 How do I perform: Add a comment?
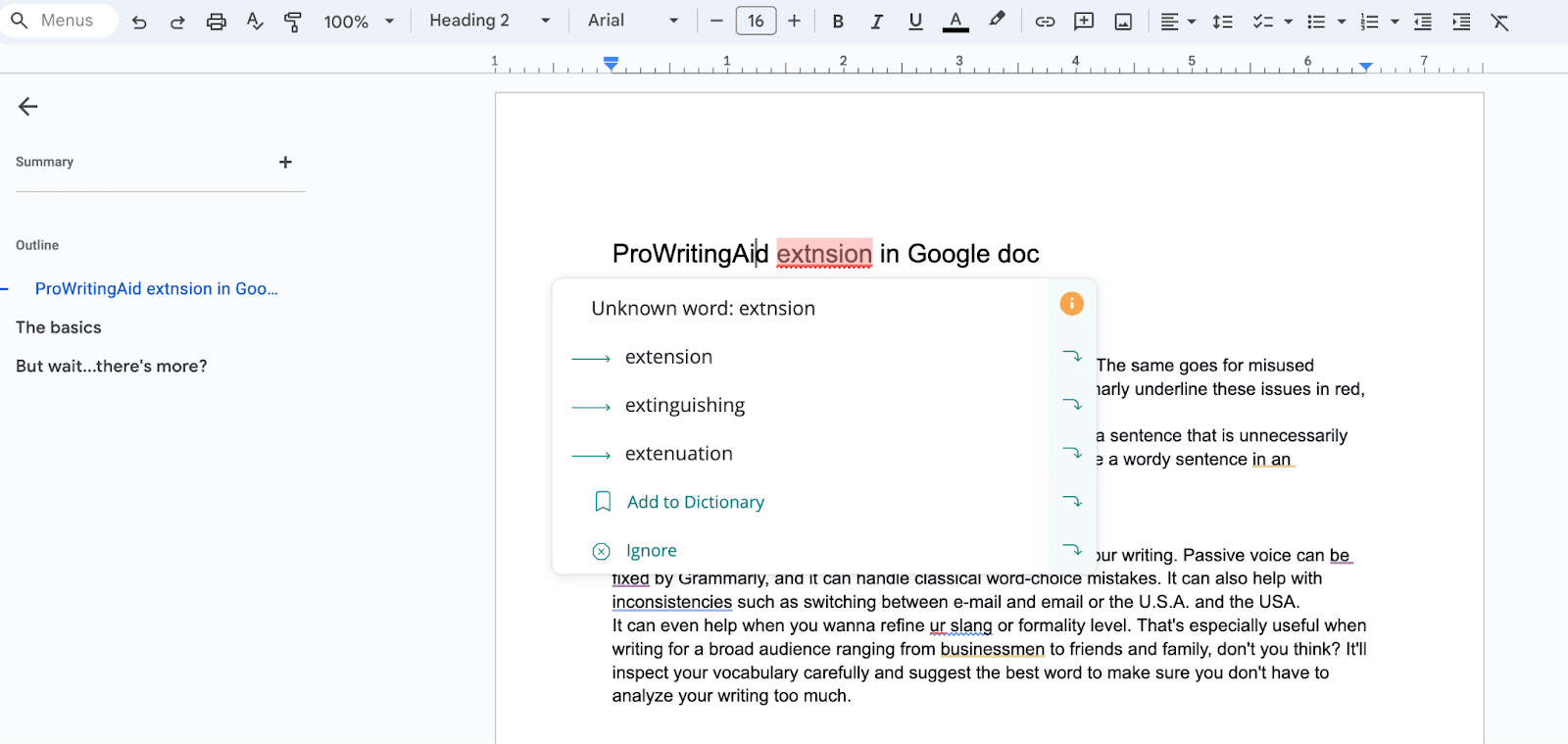(1084, 22)
